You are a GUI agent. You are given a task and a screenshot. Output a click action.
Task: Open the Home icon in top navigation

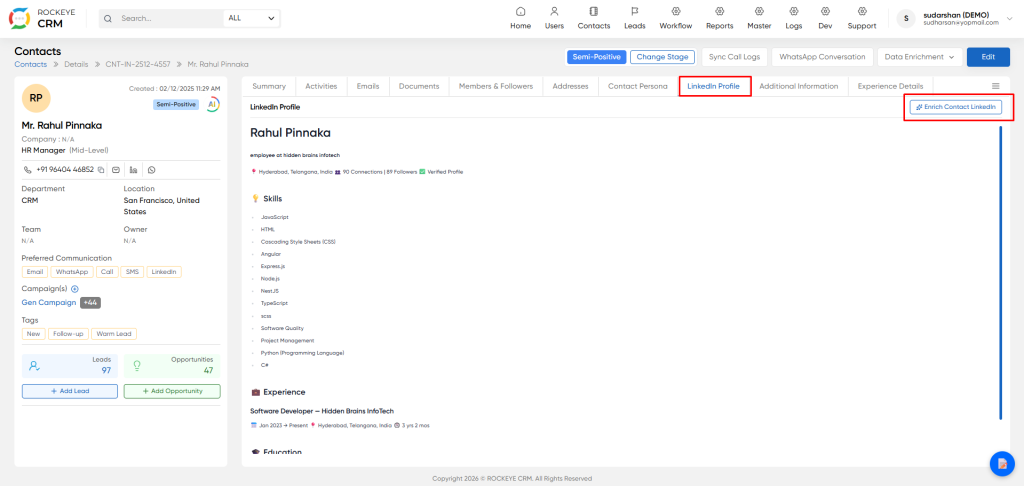point(520,12)
